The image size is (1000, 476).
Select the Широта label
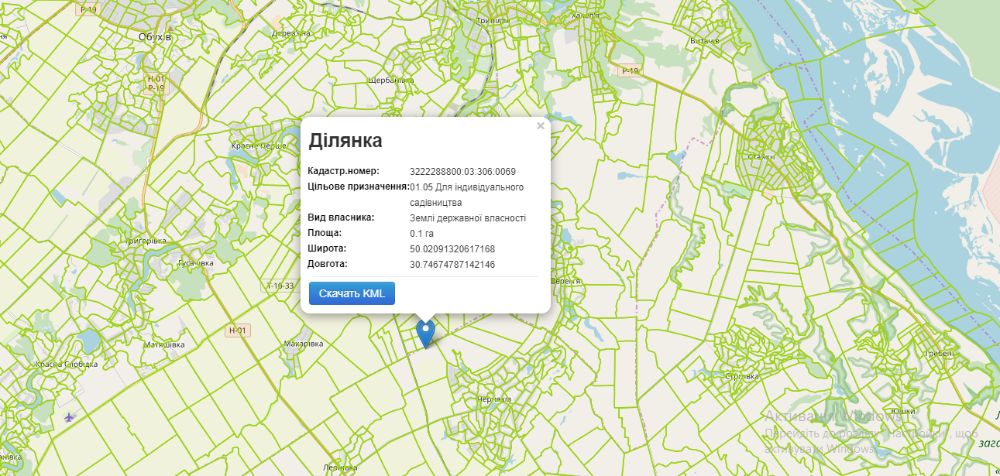(327, 248)
